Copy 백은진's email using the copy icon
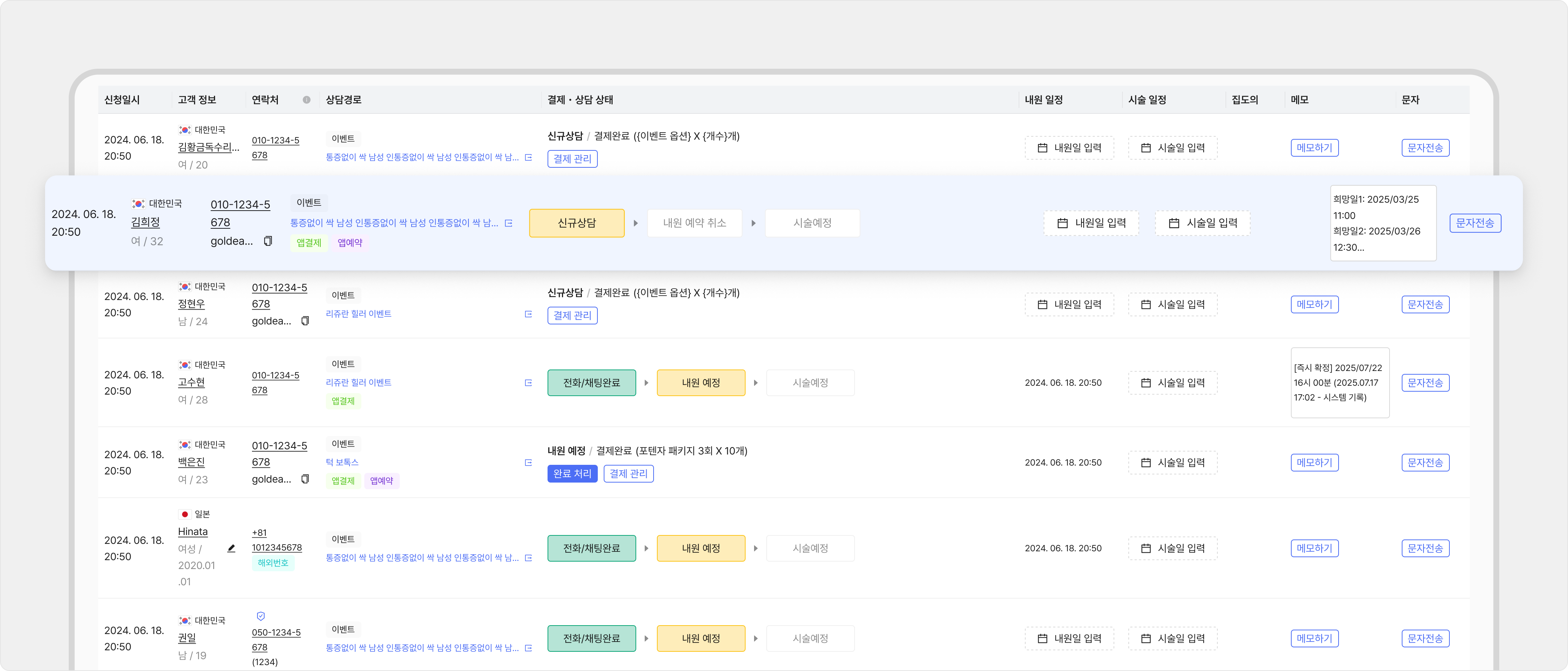 pyautogui.click(x=305, y=479)
